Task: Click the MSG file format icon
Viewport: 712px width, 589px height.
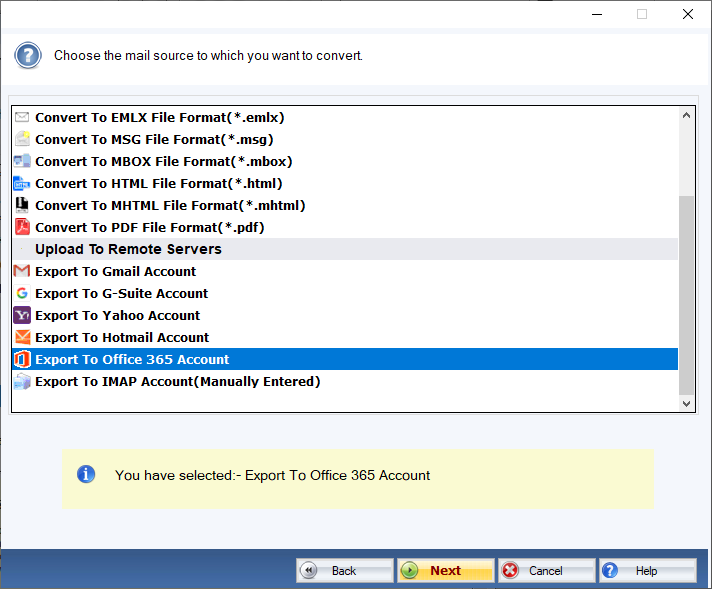Action: pos(22,139)
